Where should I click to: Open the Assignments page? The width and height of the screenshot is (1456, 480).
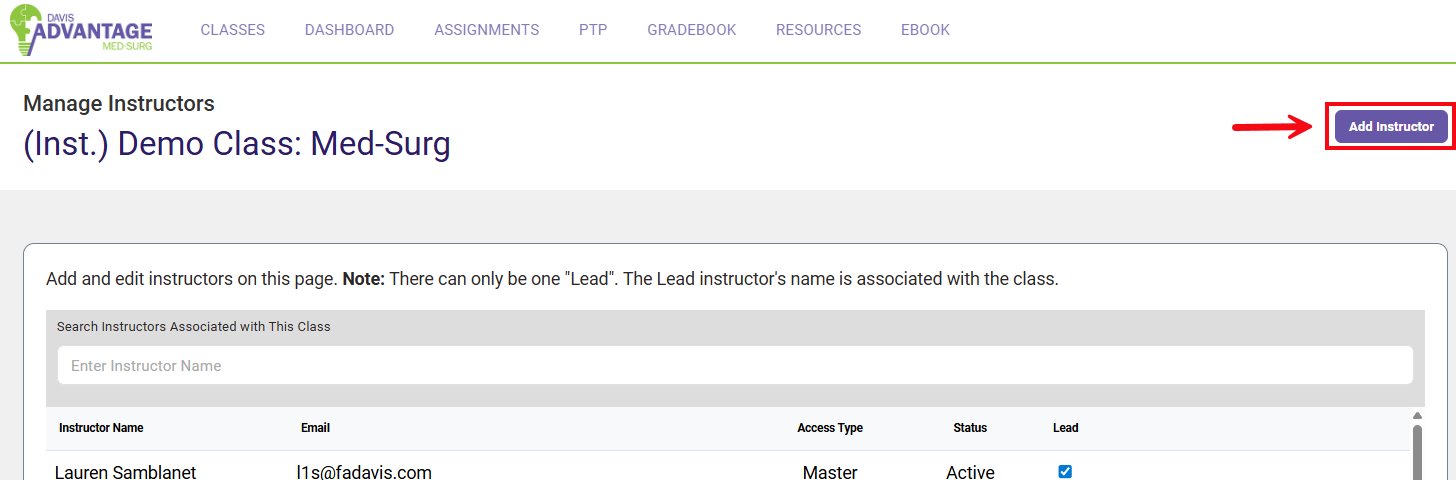(x=486, y=30)
